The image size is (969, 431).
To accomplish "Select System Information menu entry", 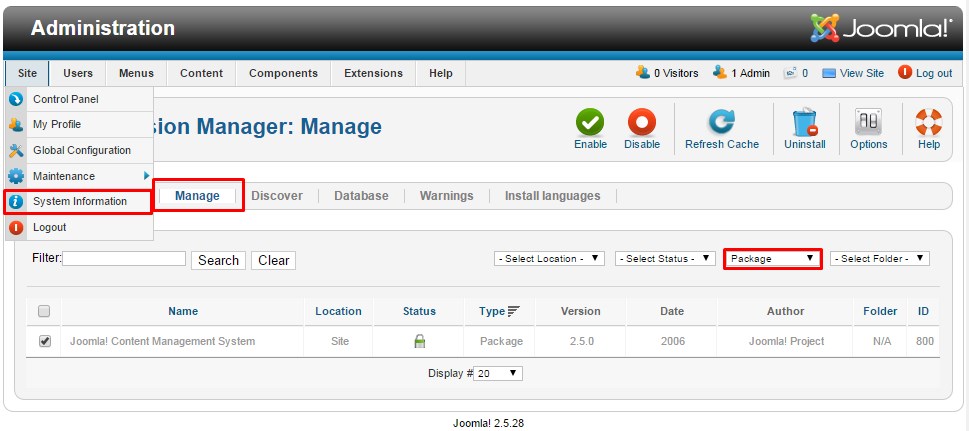I will pyautogui.click(x=79, y=202).
